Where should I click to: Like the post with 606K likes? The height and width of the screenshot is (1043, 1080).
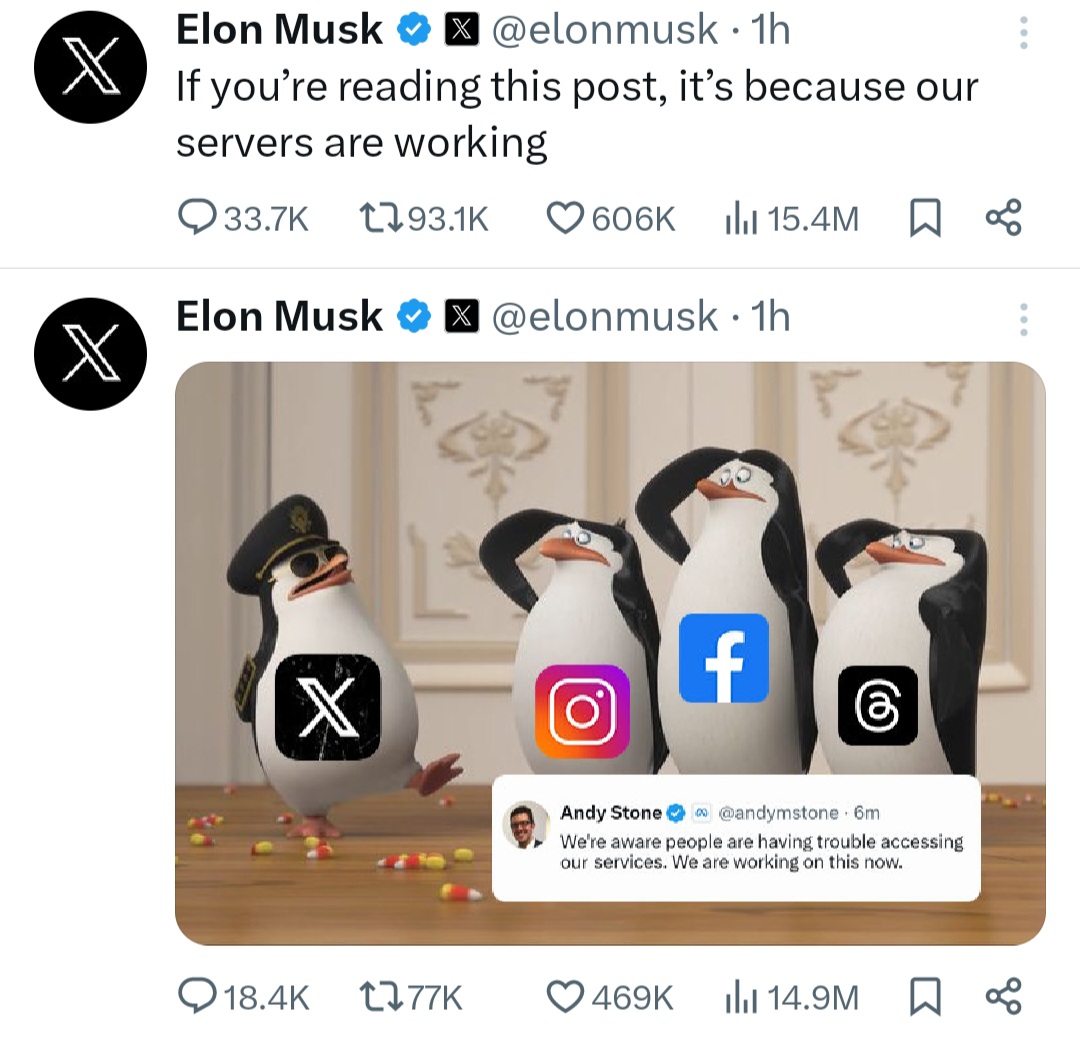(x=567, y=217)
